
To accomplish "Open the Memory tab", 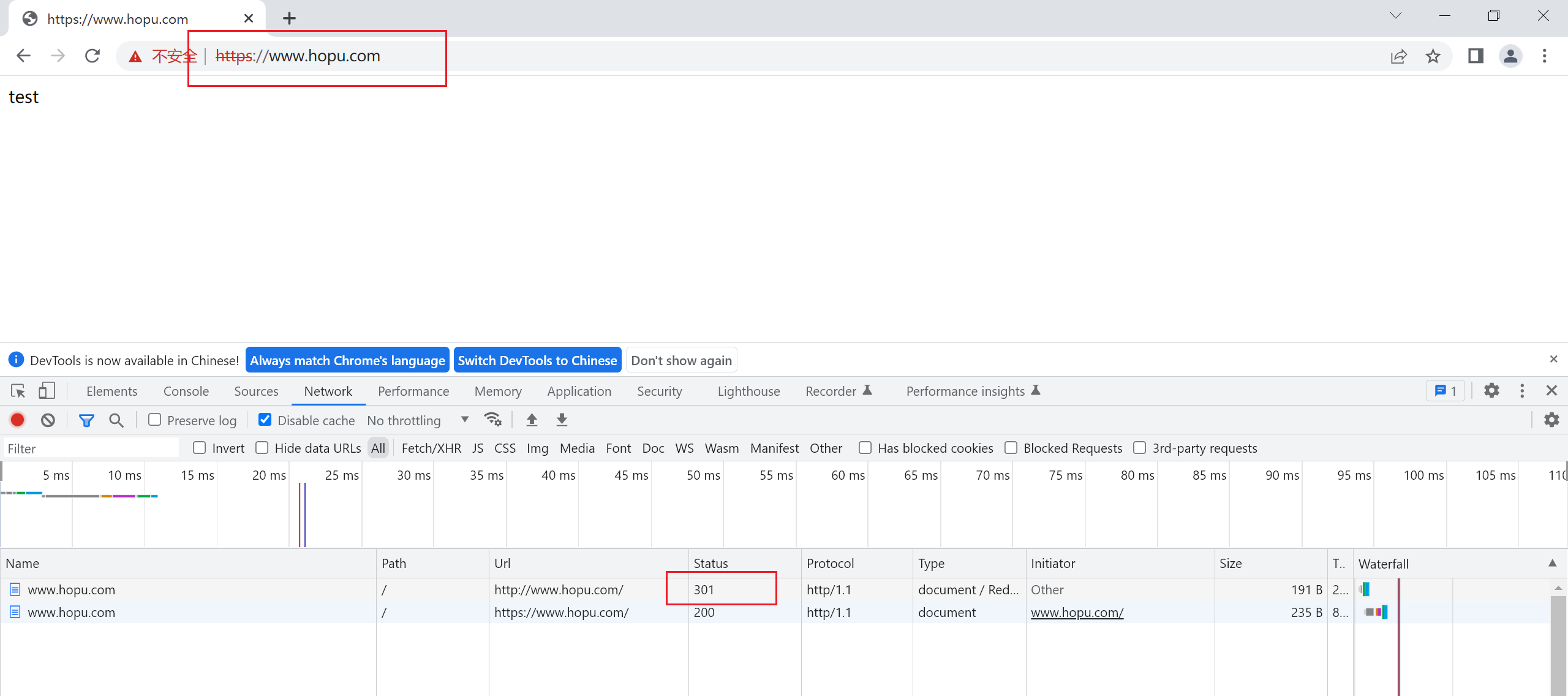I will (498, 391).
